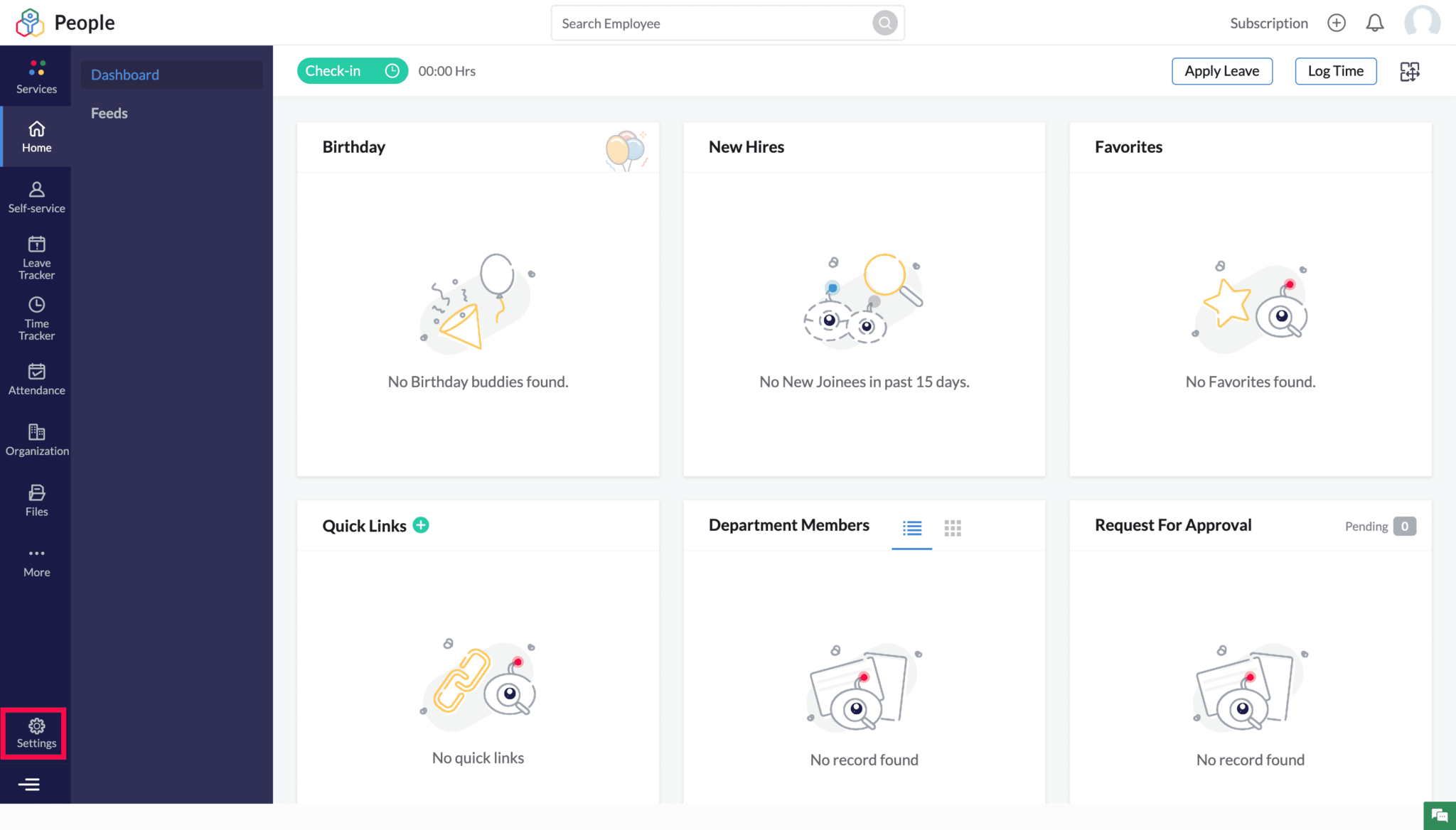Switch to the Feeds tab
The width and height of the screenshot is (1456, 830).
point(109,112)
